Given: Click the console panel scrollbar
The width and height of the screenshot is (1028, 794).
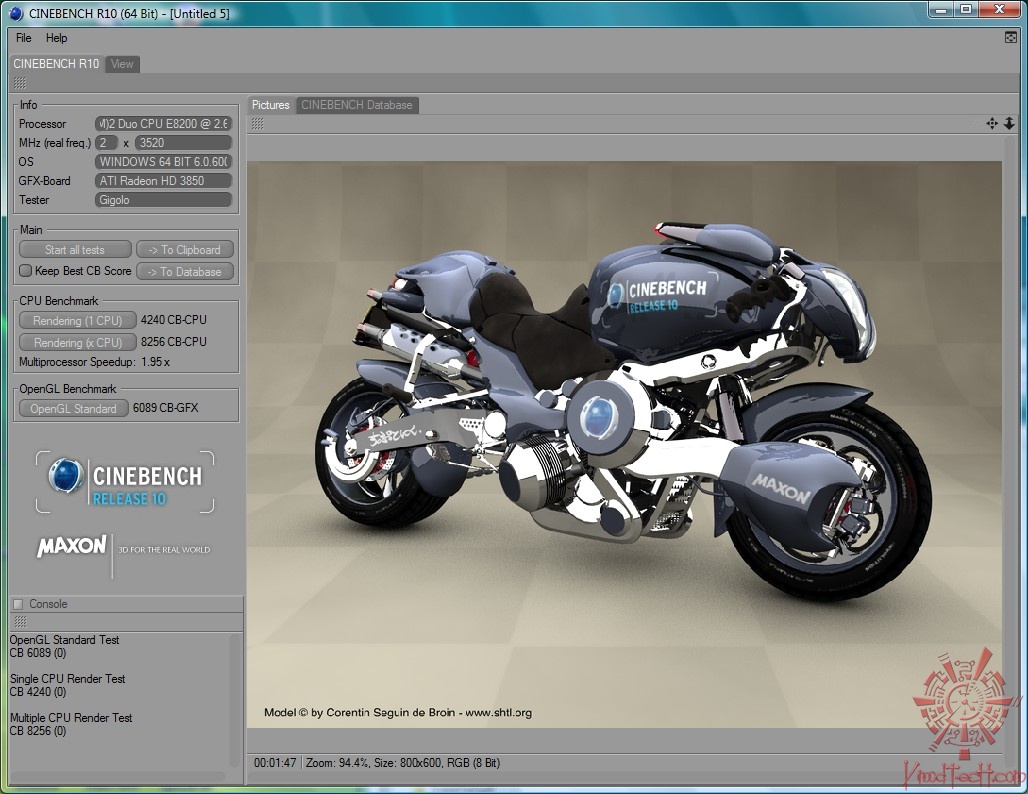Looking at the screenshot, I should [x=235, y=700].
